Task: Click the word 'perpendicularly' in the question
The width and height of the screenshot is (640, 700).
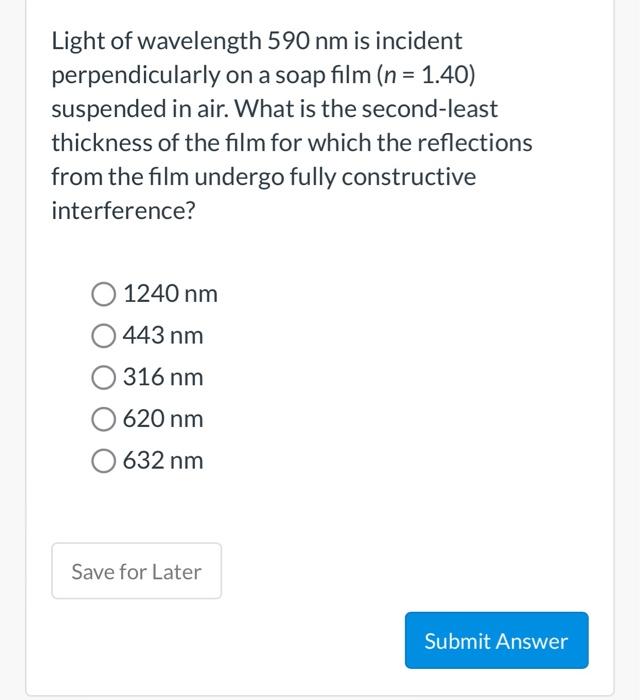Action: tap(136, 76)
